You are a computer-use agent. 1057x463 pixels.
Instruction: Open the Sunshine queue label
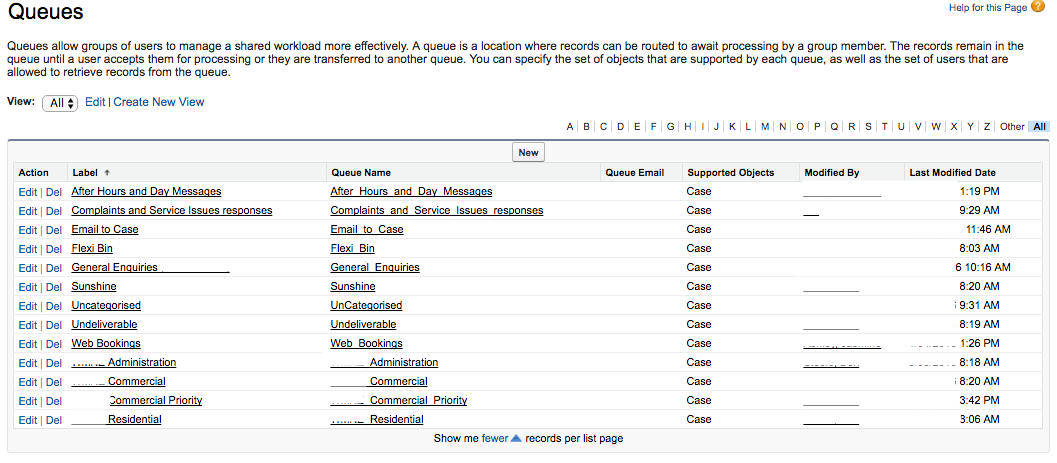coord(94,286)
